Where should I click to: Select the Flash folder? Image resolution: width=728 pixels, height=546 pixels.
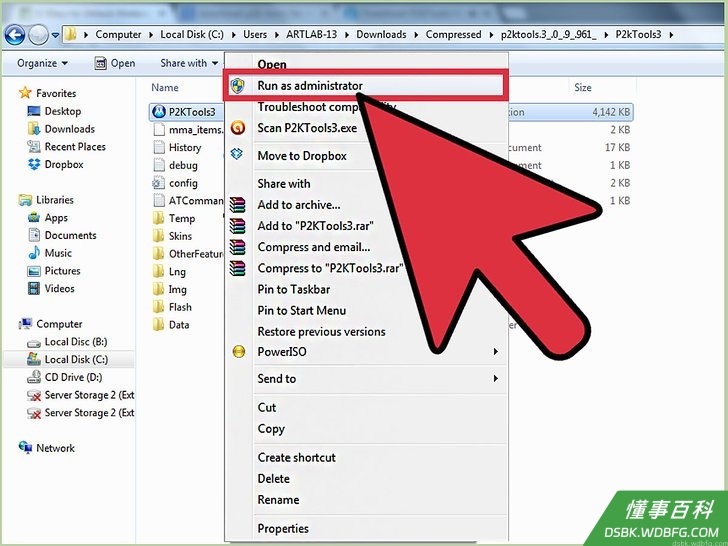pos(180,307)
